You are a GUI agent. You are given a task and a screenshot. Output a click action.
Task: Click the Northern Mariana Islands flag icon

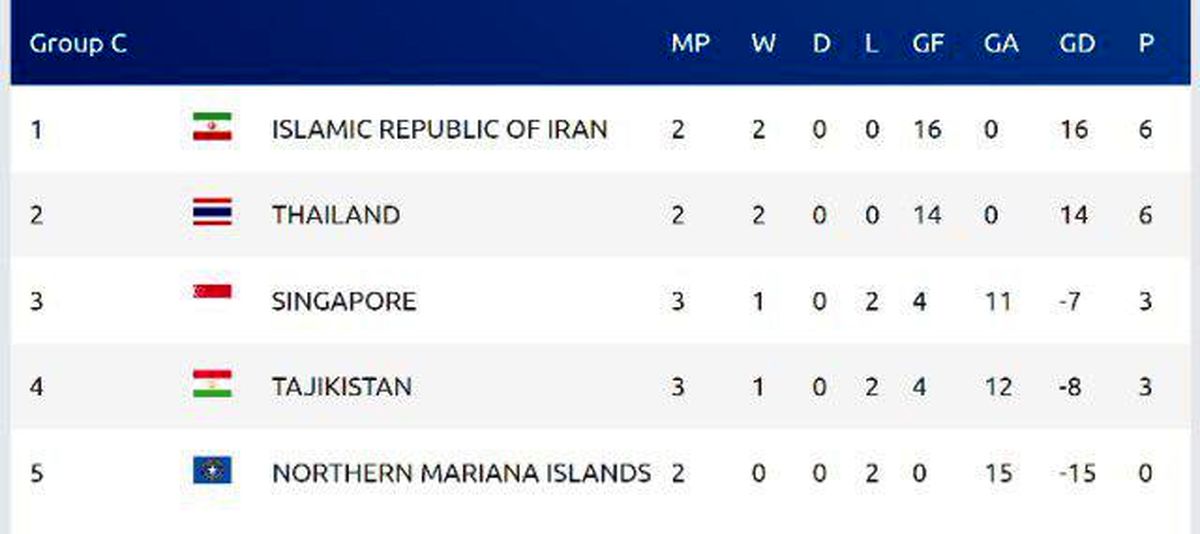pos(212,470)
